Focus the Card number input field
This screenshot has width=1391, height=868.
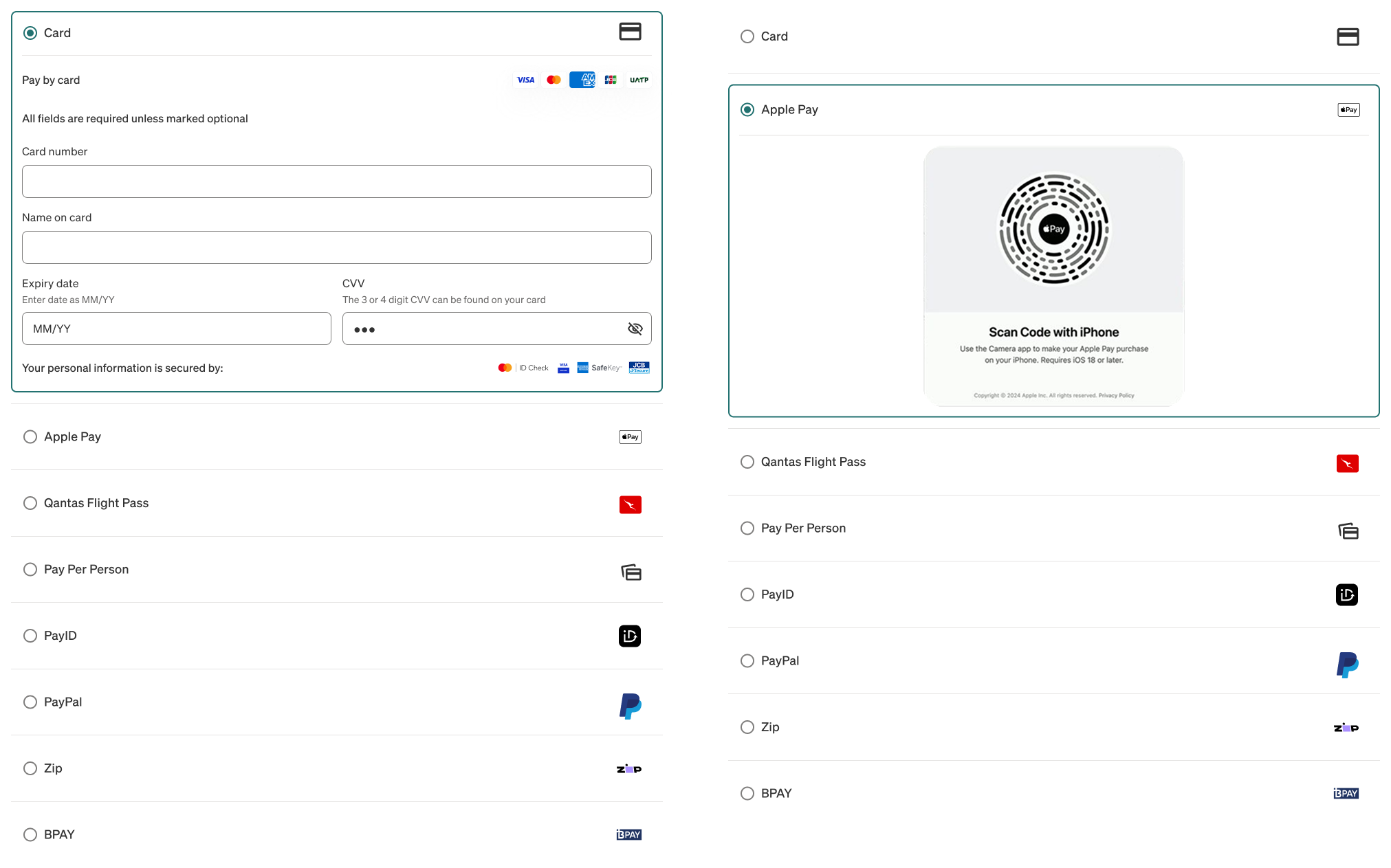[337, 181]
